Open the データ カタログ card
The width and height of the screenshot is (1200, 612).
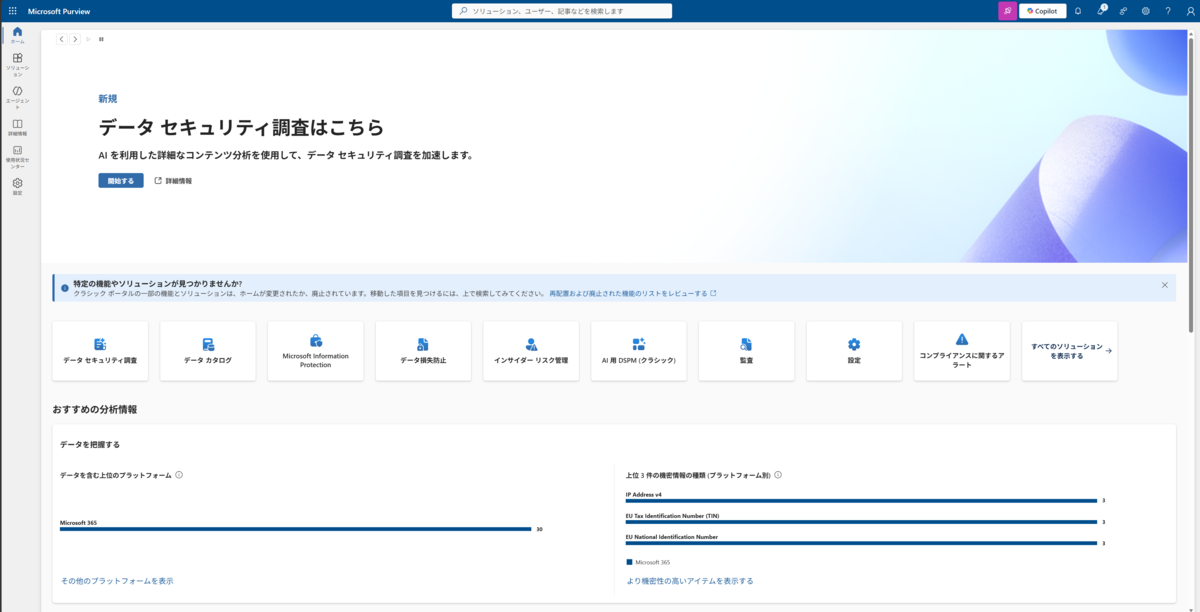click(x=208, y=351)
